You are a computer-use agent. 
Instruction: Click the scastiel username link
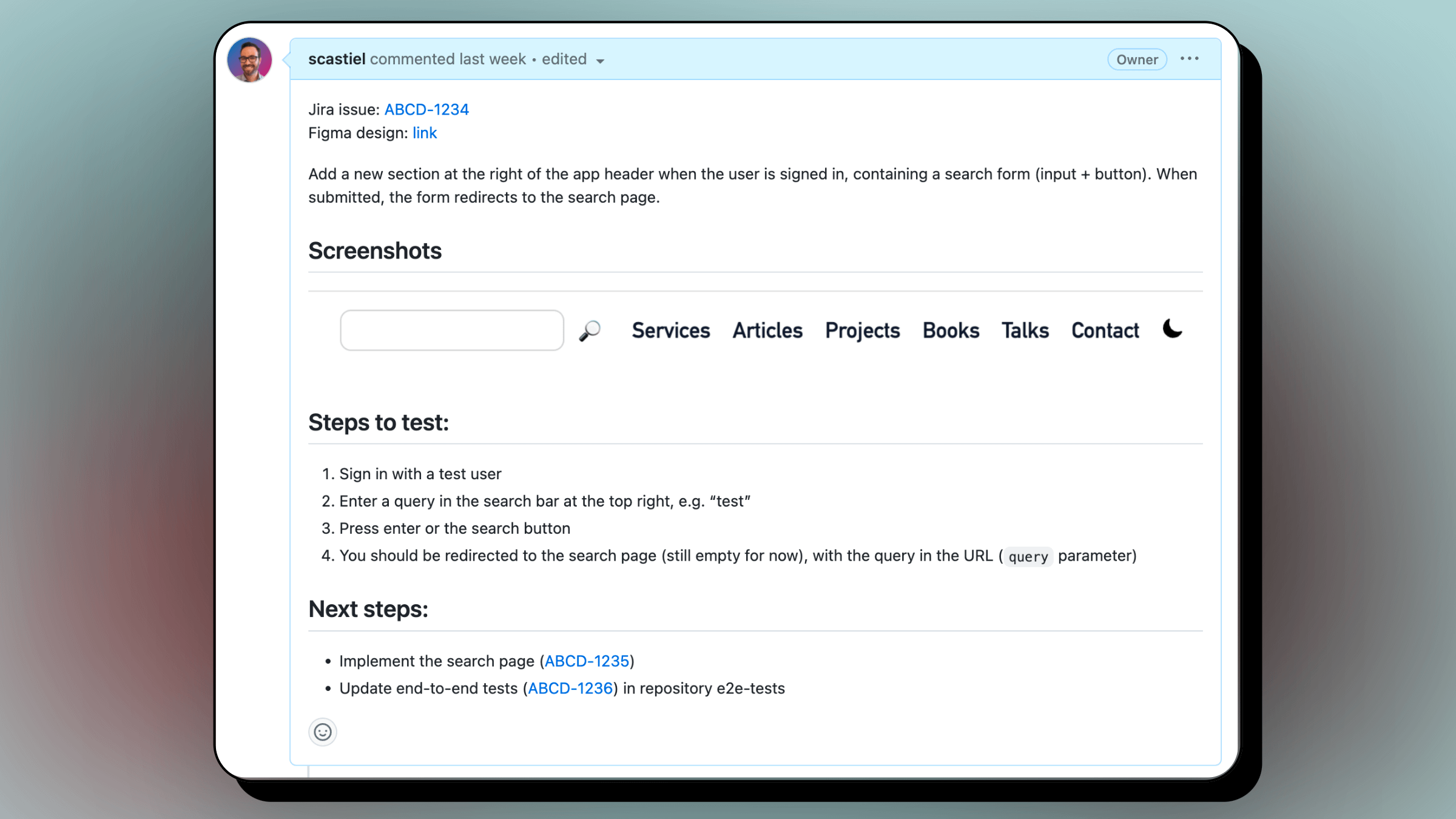[337, 59]
